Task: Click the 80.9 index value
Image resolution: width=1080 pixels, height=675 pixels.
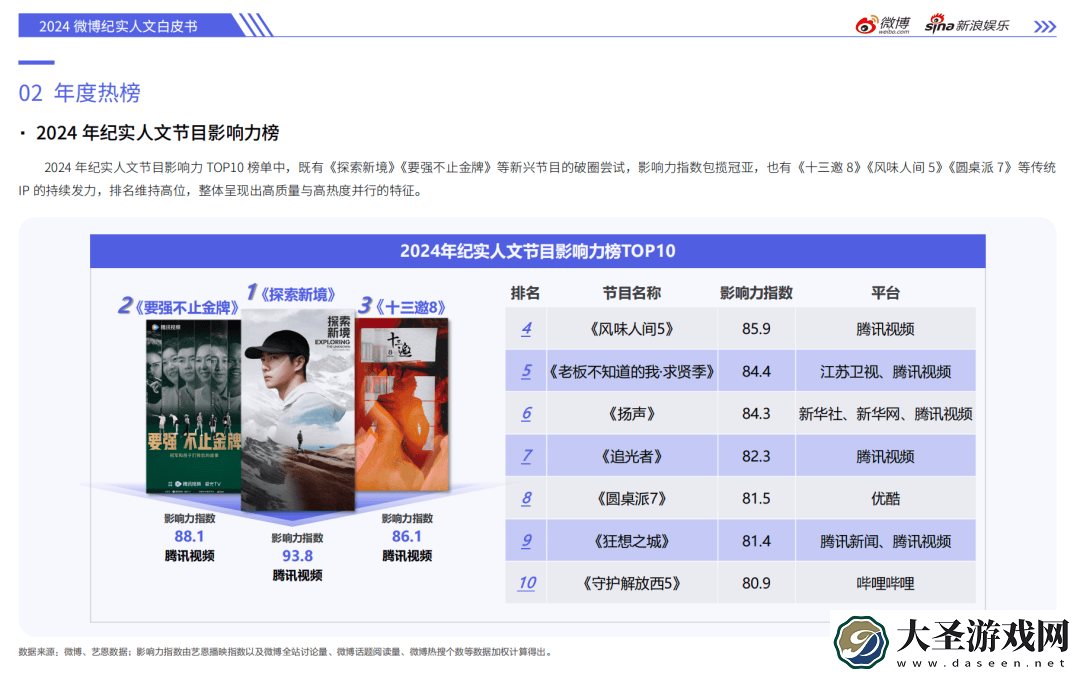Action: point(756,583)
